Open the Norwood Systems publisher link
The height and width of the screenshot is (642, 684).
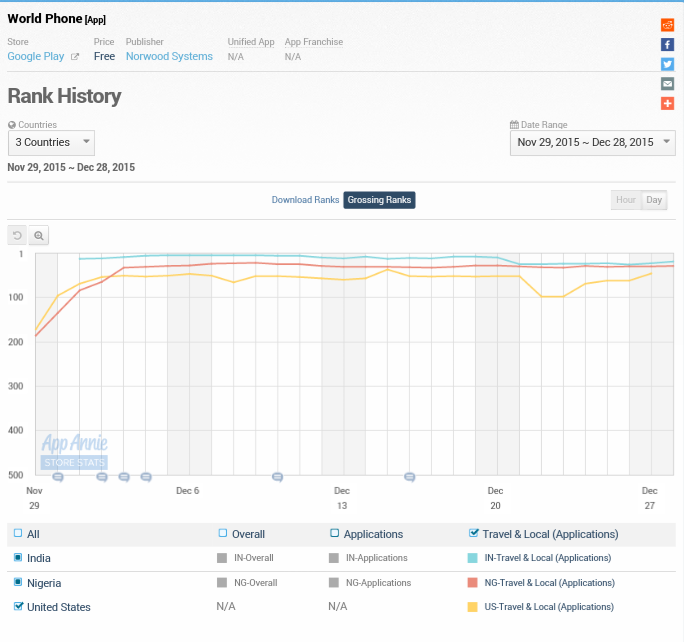tap(169, 56)
